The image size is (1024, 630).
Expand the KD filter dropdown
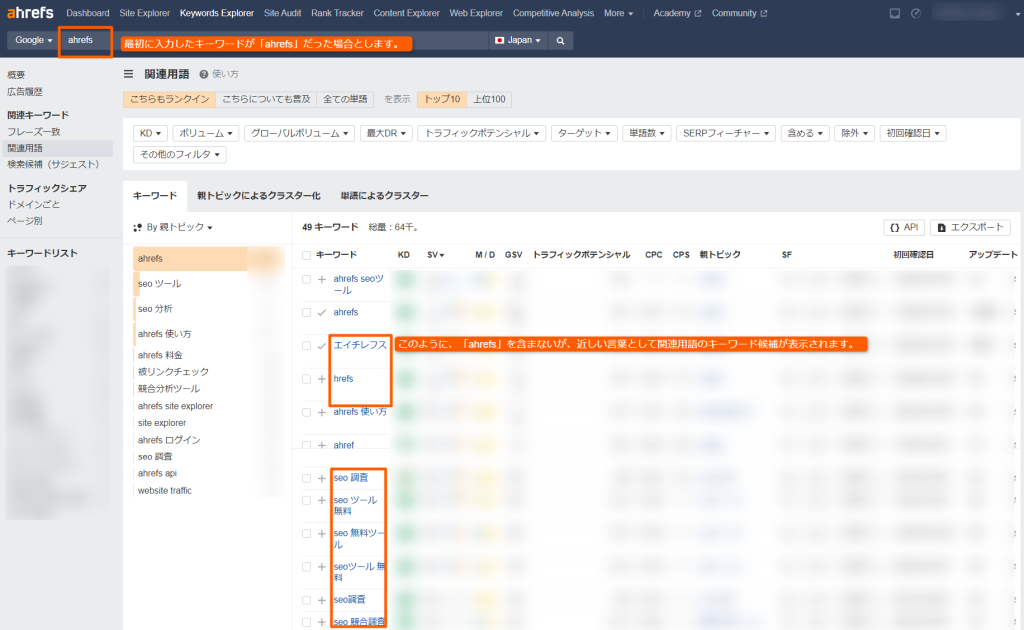(x=146, y=131)
